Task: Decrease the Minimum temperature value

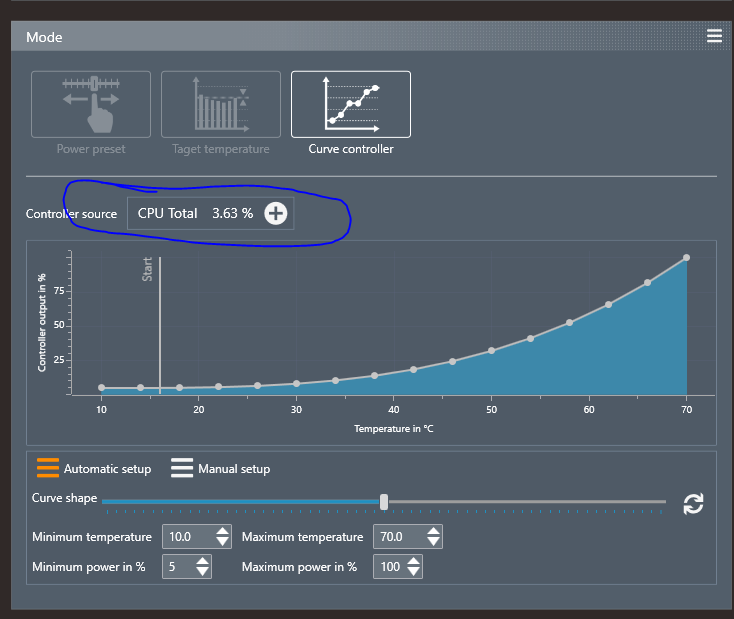Action: 222,542
